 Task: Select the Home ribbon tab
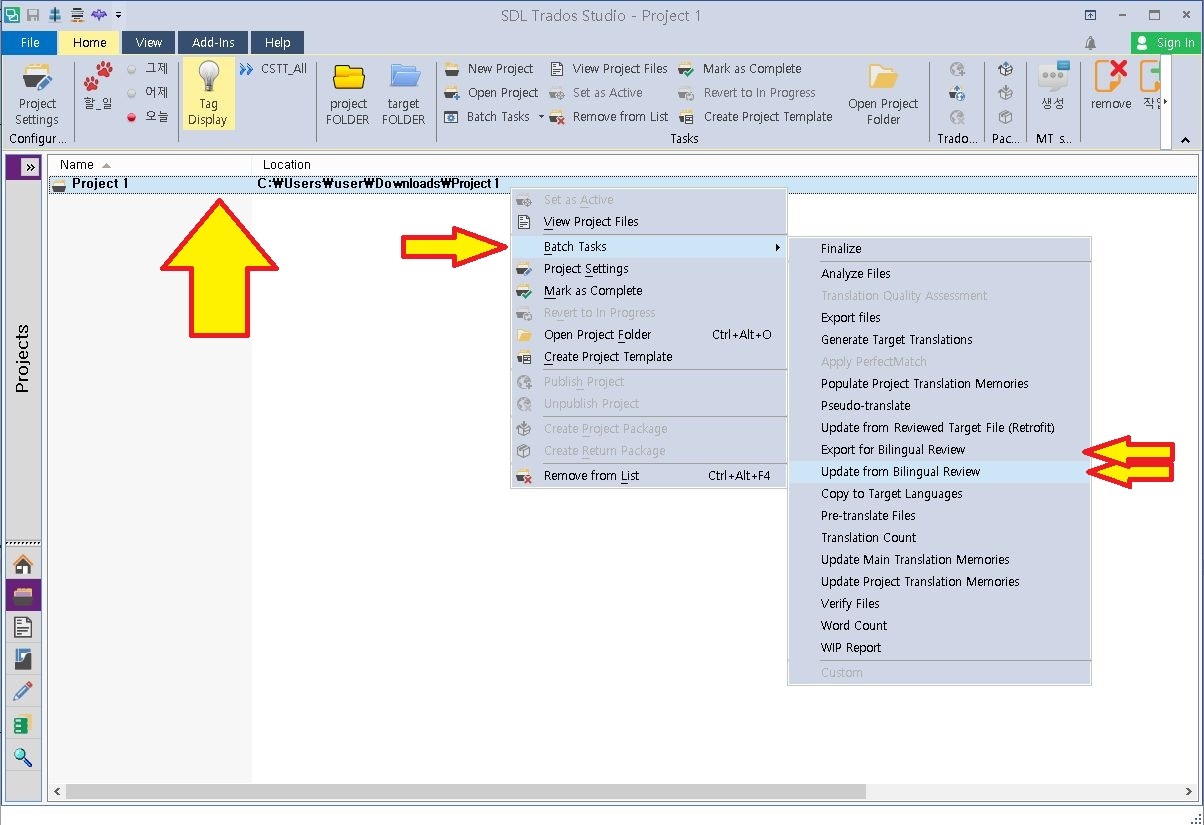pos(89,43)
